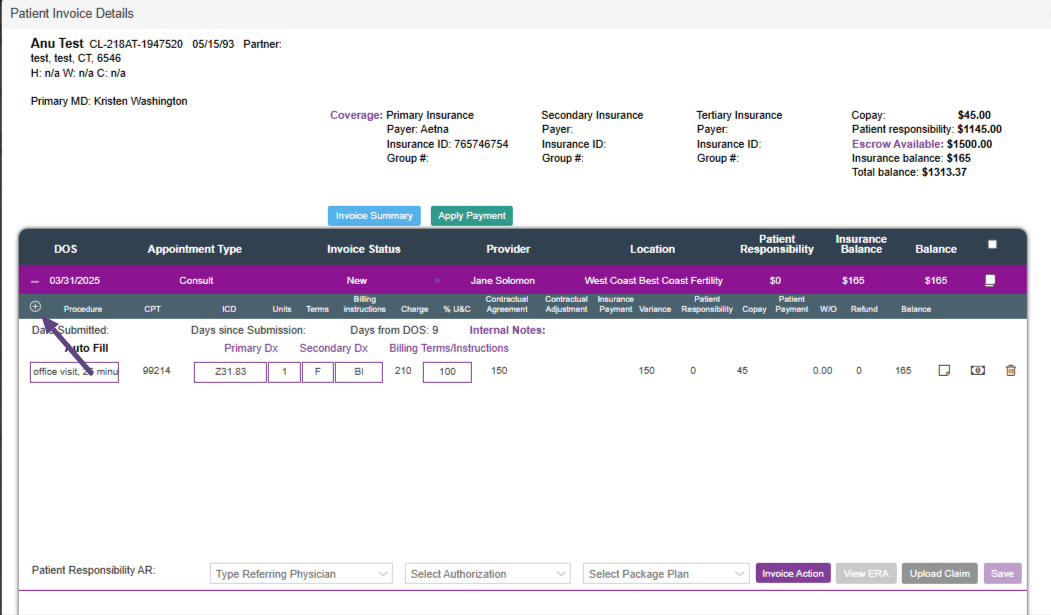
Task: Delete the office visit procedure row
Action: tap(1010, 371)
